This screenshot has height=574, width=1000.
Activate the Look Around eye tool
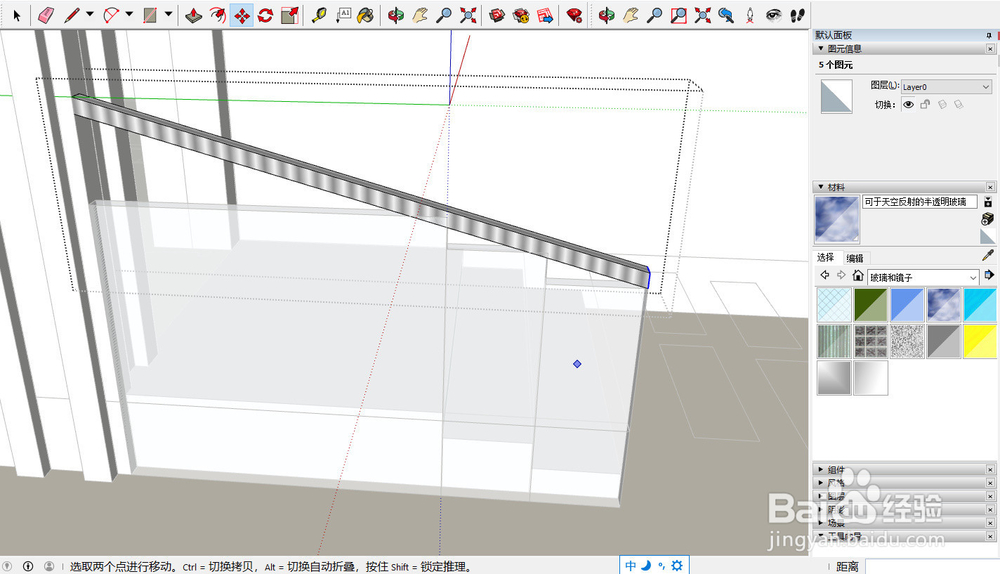point(774,15)
